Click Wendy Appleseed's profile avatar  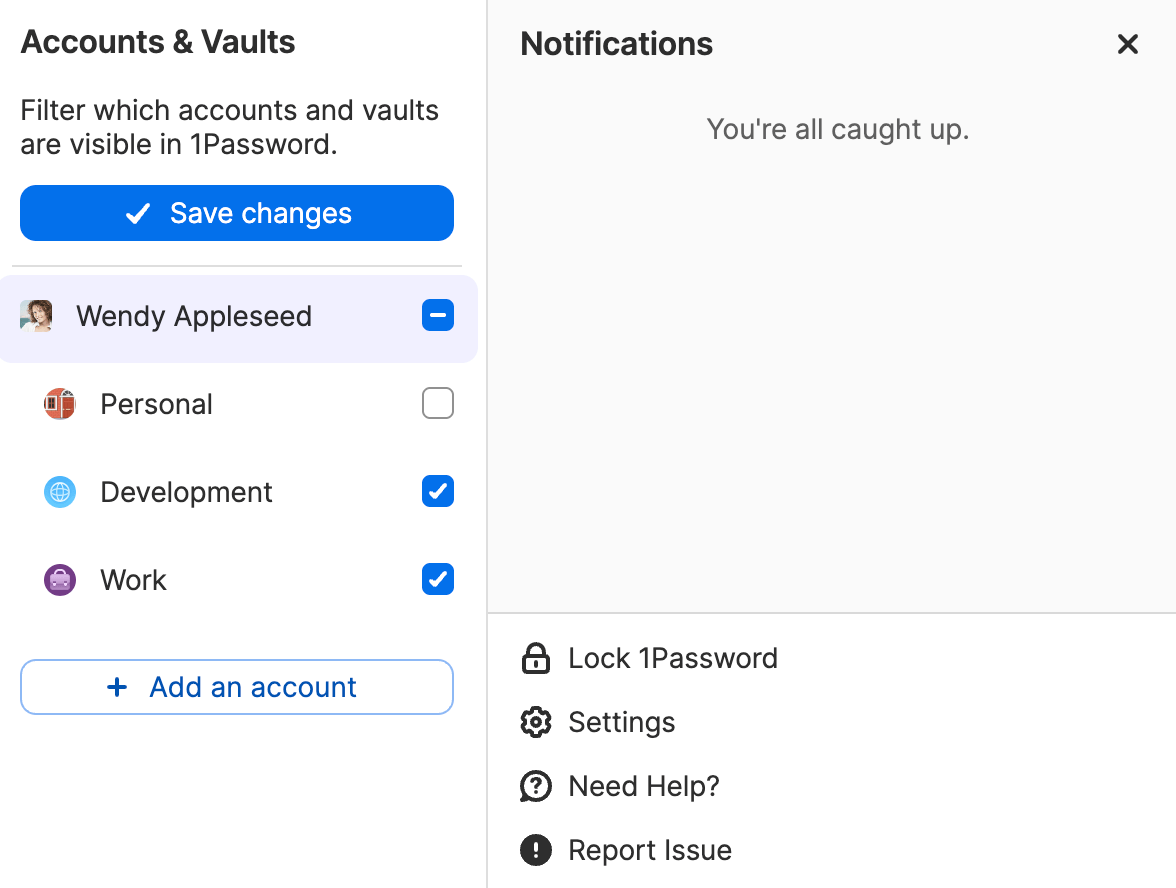pos(36,316)
